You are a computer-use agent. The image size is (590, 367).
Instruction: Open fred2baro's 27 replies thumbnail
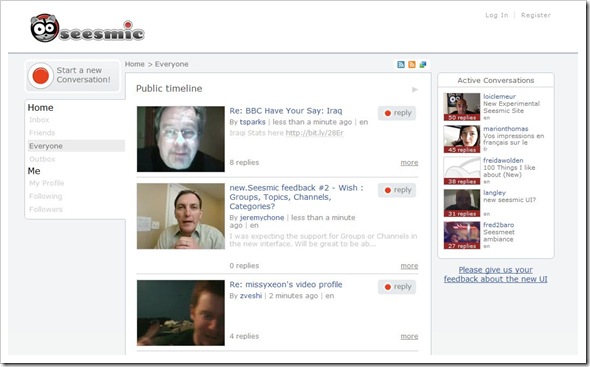[x=462, y=235]
